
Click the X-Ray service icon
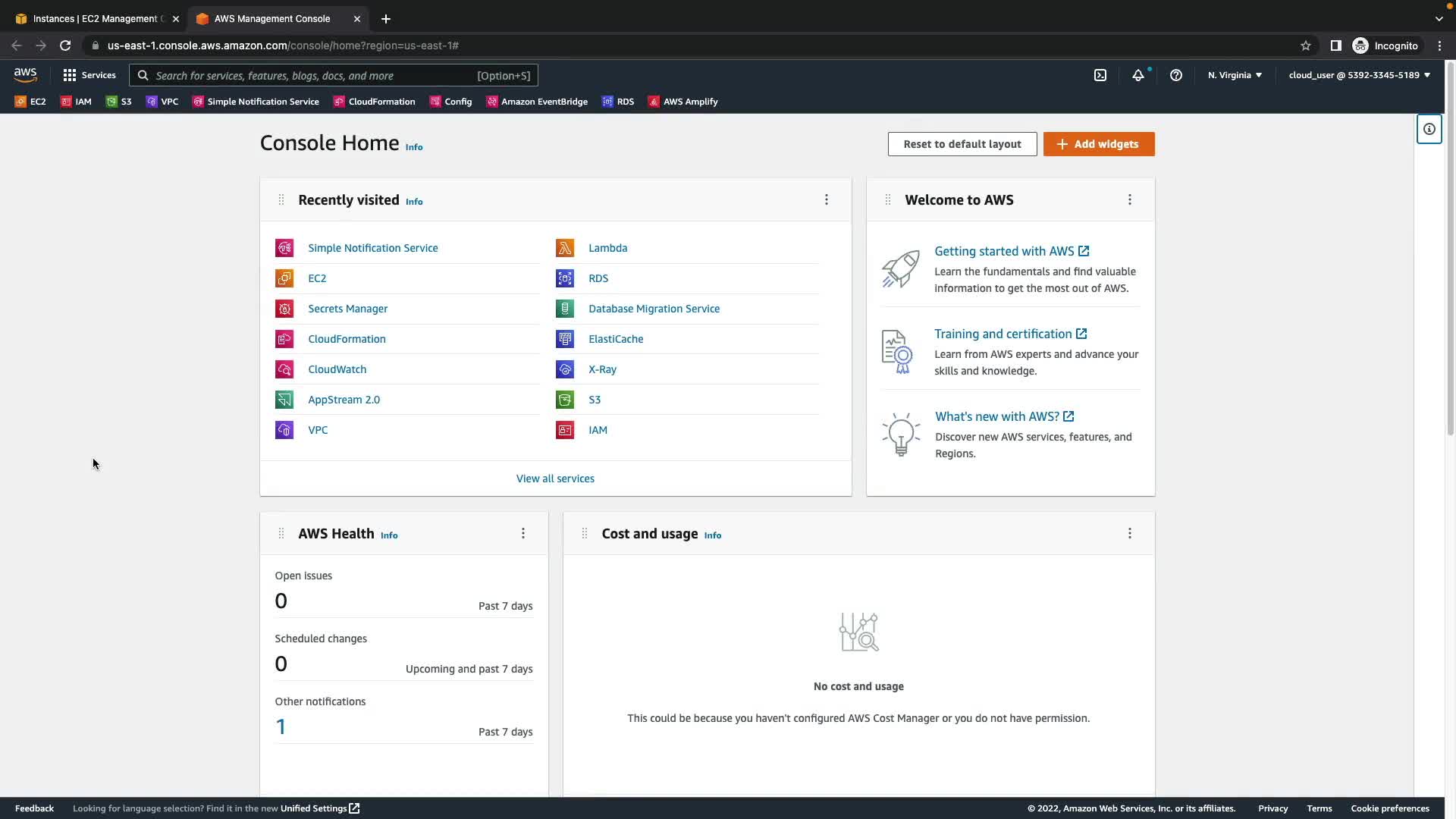(x=565, y=369)
